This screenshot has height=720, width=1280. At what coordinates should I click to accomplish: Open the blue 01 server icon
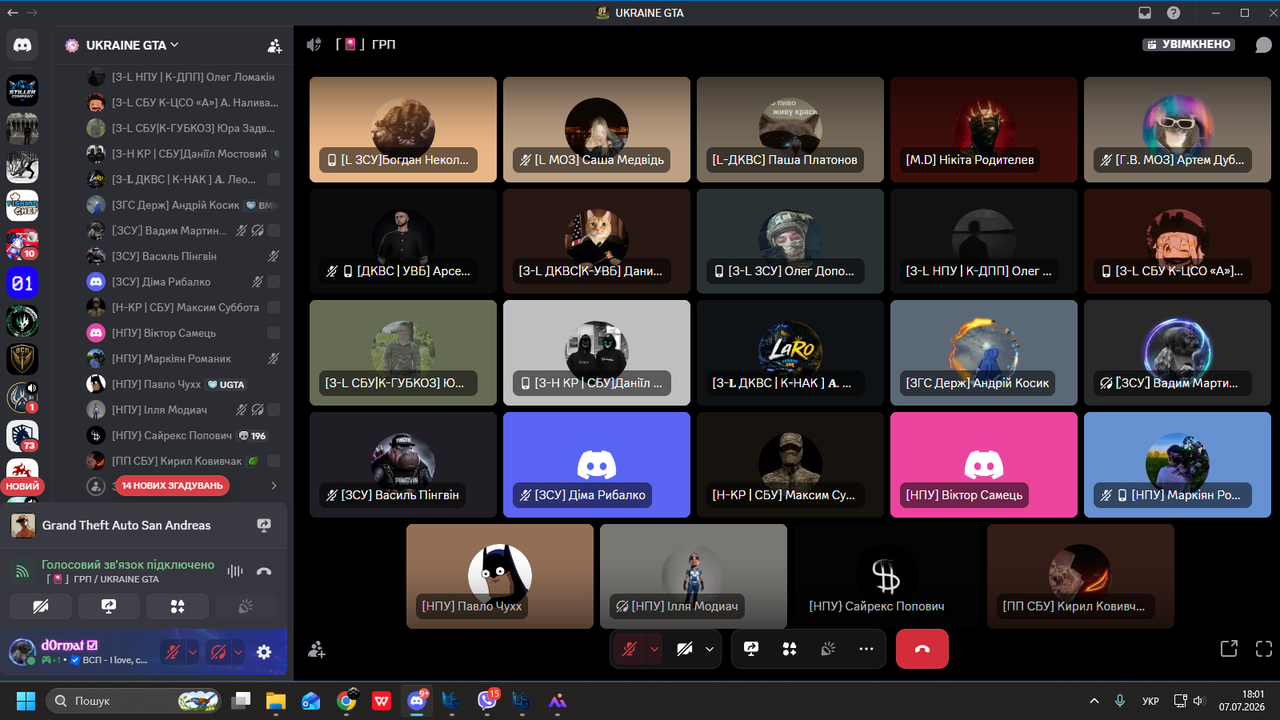(22, 283)
